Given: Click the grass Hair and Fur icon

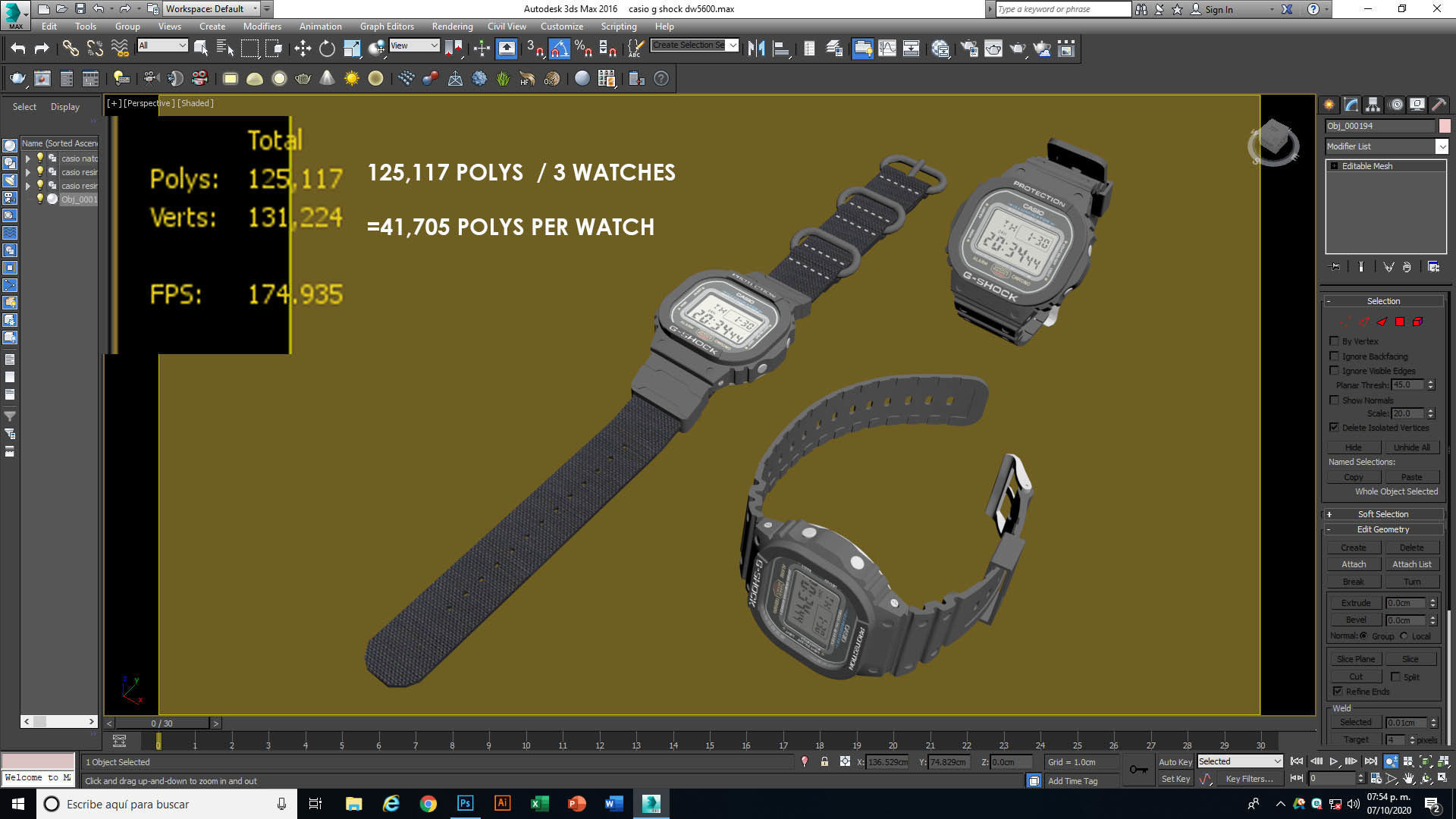Looking at the screenshot, I should tap(503, 78).
